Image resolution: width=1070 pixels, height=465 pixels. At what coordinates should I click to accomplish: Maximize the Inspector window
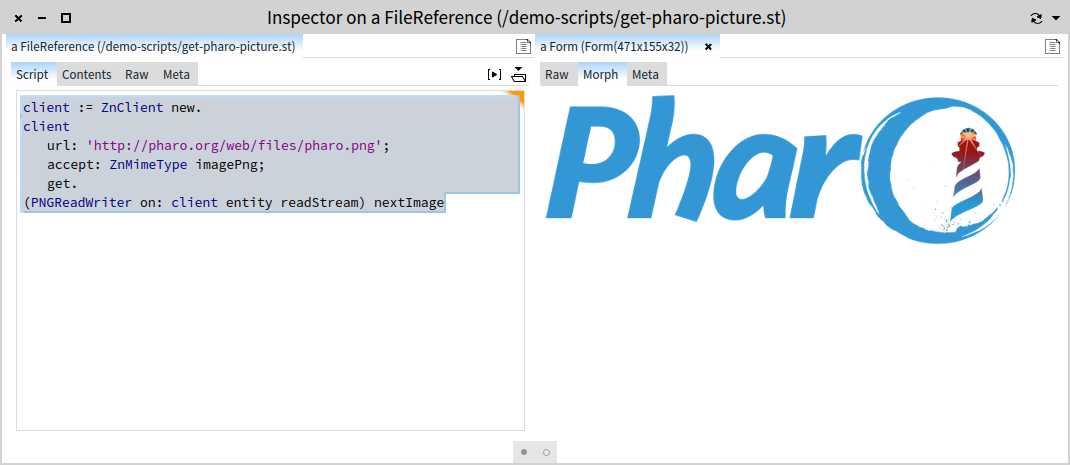tap(66, 18)
